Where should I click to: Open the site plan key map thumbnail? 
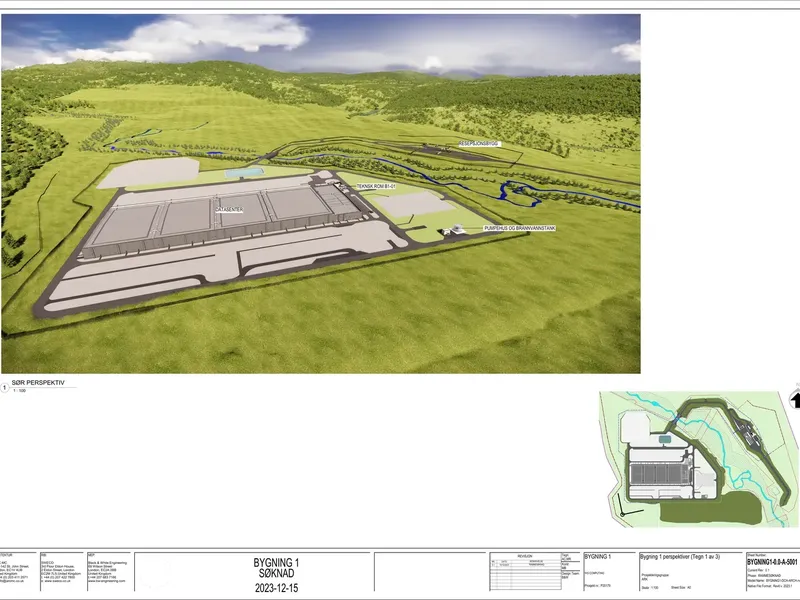(698, 459)
